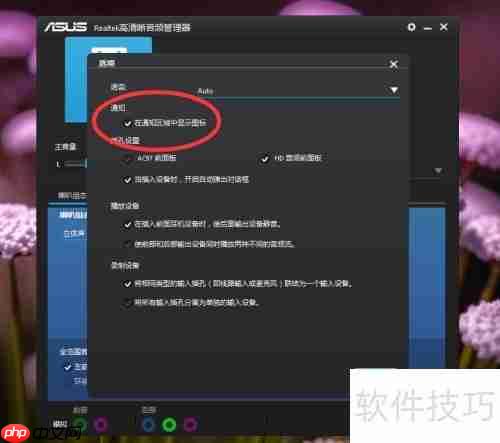Select separate all input jacks as independent devices
This screenshot has height=443, width=500.
coord(127,303)
